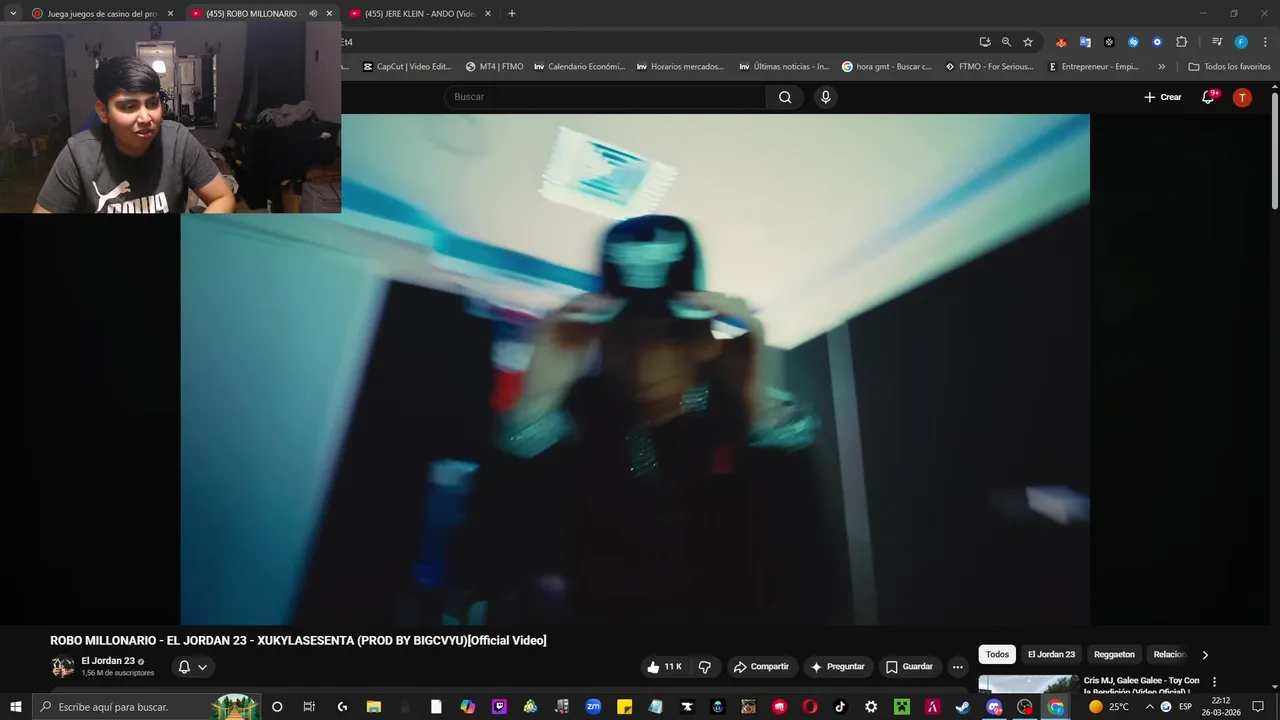Click the page vertical scrollbar
The width and height of the screenshot is (1280, 720).
coord(1275,150)
